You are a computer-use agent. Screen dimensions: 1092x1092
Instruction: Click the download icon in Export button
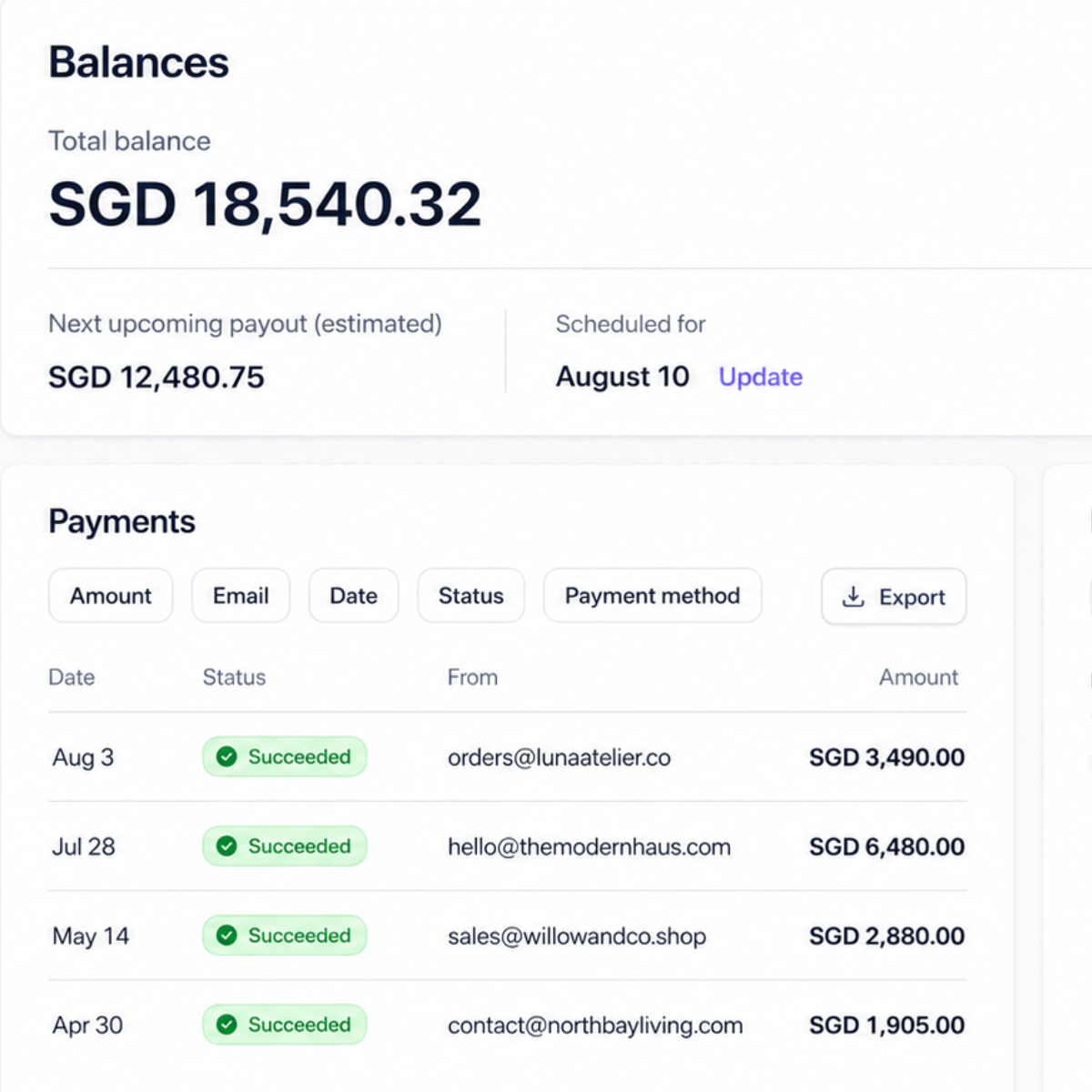853,596
